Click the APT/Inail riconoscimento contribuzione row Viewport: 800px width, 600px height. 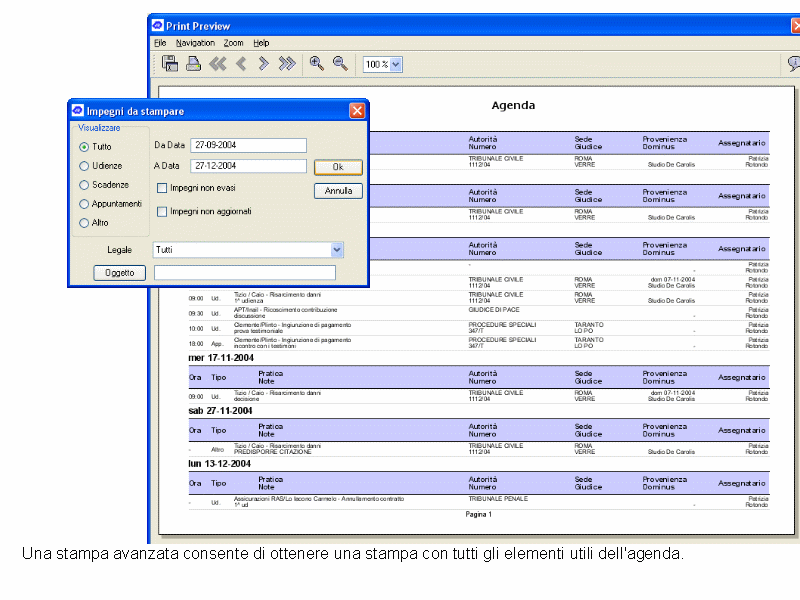click(479, 313)
